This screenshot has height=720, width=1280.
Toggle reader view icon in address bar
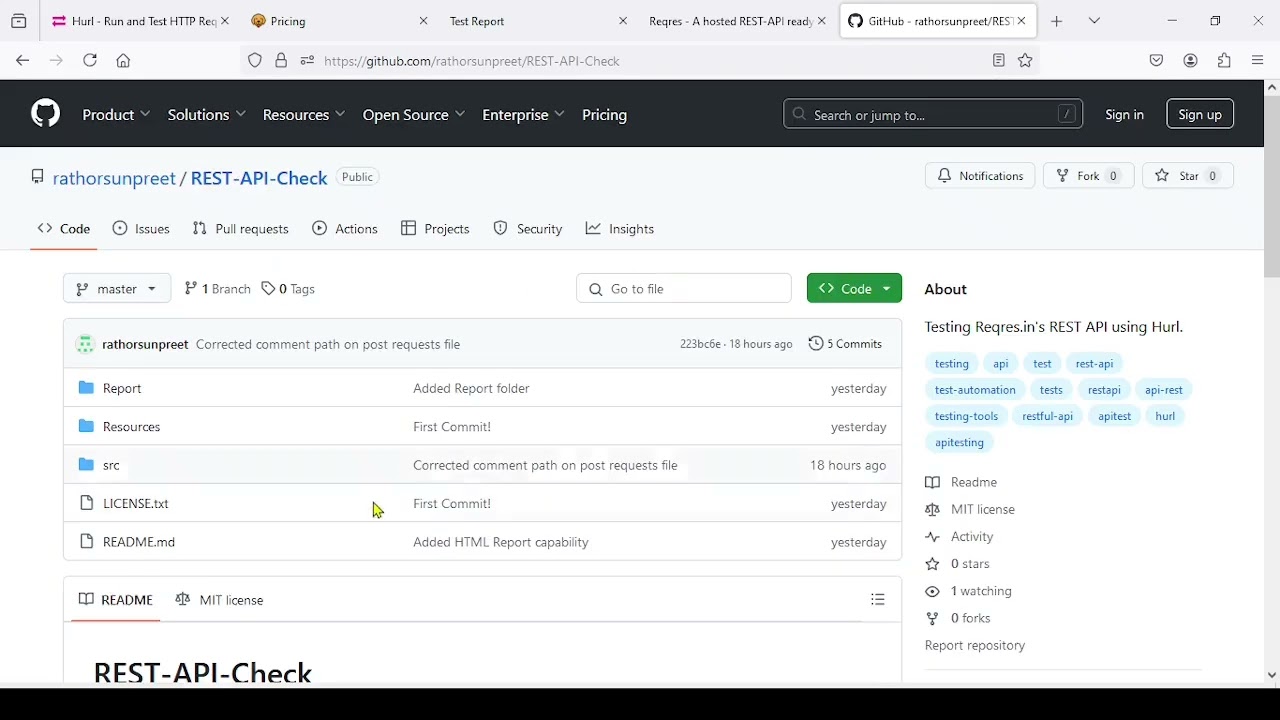(x=998, y=61)
